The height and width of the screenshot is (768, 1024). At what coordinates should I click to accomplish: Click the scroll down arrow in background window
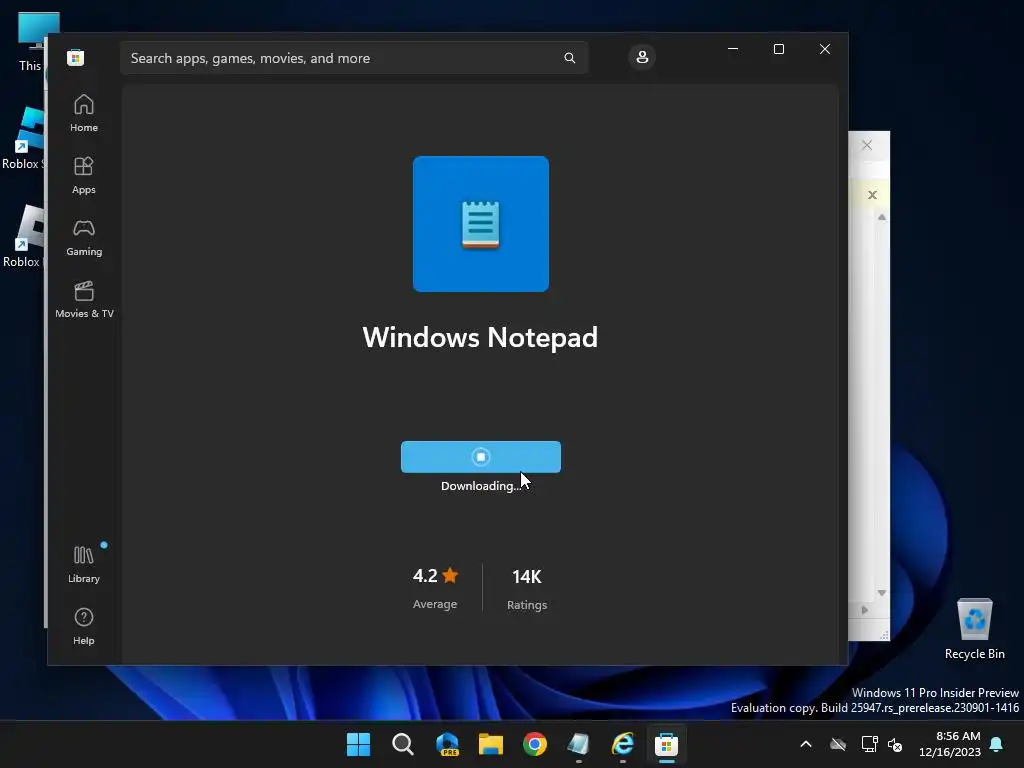tap(882, 593)
